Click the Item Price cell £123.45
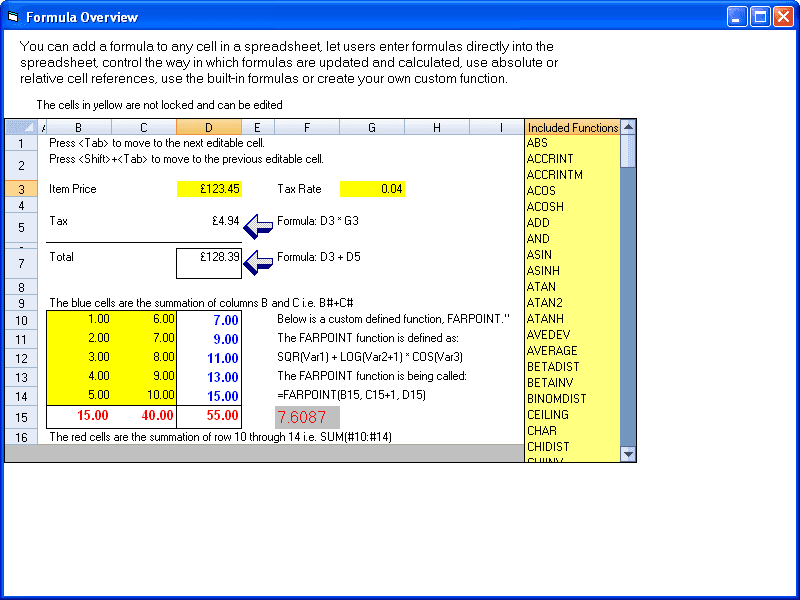Image resolution: width=800 pixels, height=600 pixels. pyautogui.click(x=209, y=189)
